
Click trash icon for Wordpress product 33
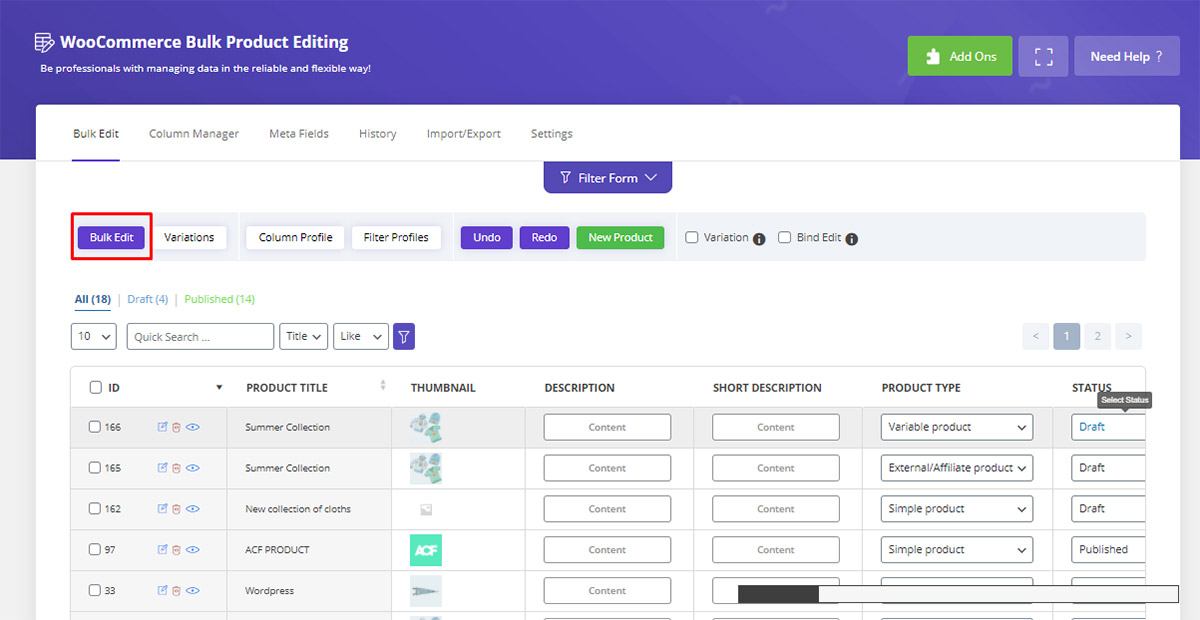(x=176, y=591)
